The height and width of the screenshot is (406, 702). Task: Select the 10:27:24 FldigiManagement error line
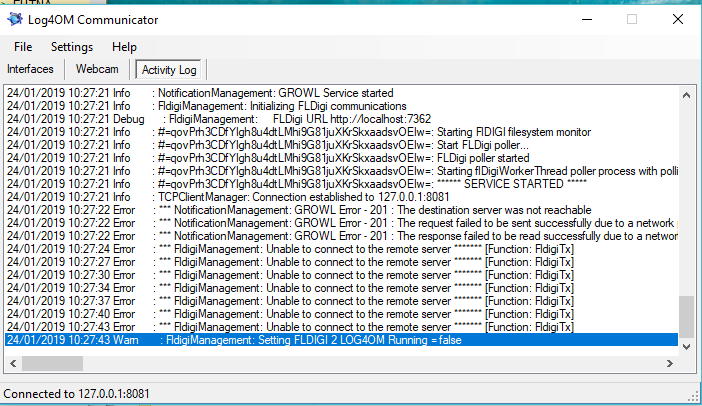pos(342,249)
